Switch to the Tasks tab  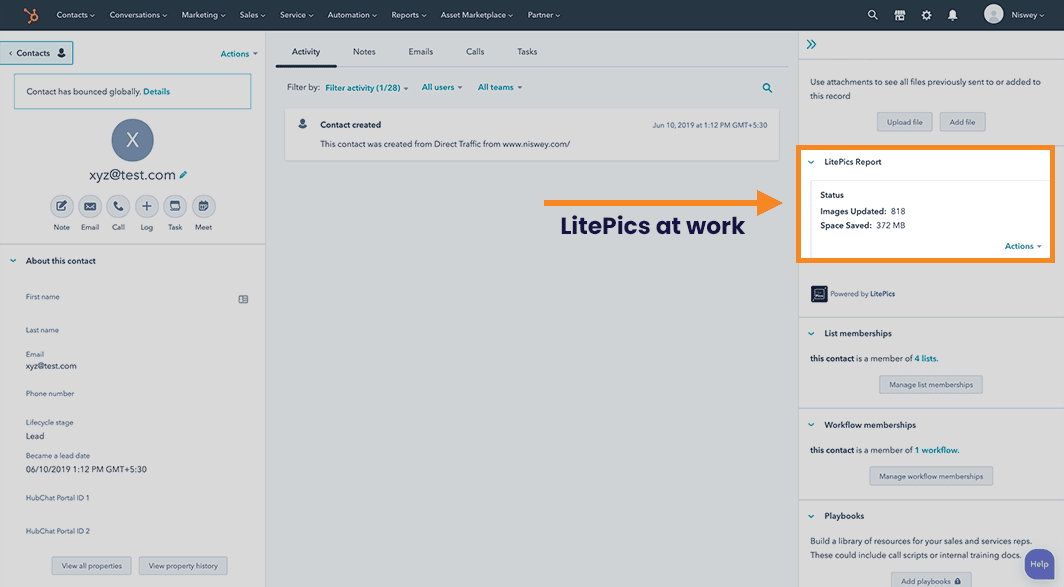click(527, 52)
